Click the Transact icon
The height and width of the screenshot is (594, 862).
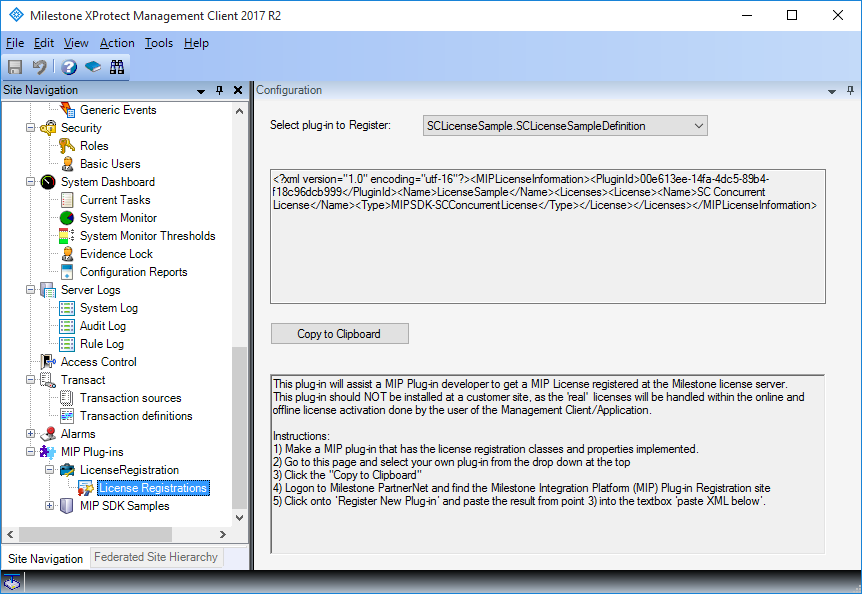pyautogui.click(x=48, y=380)
